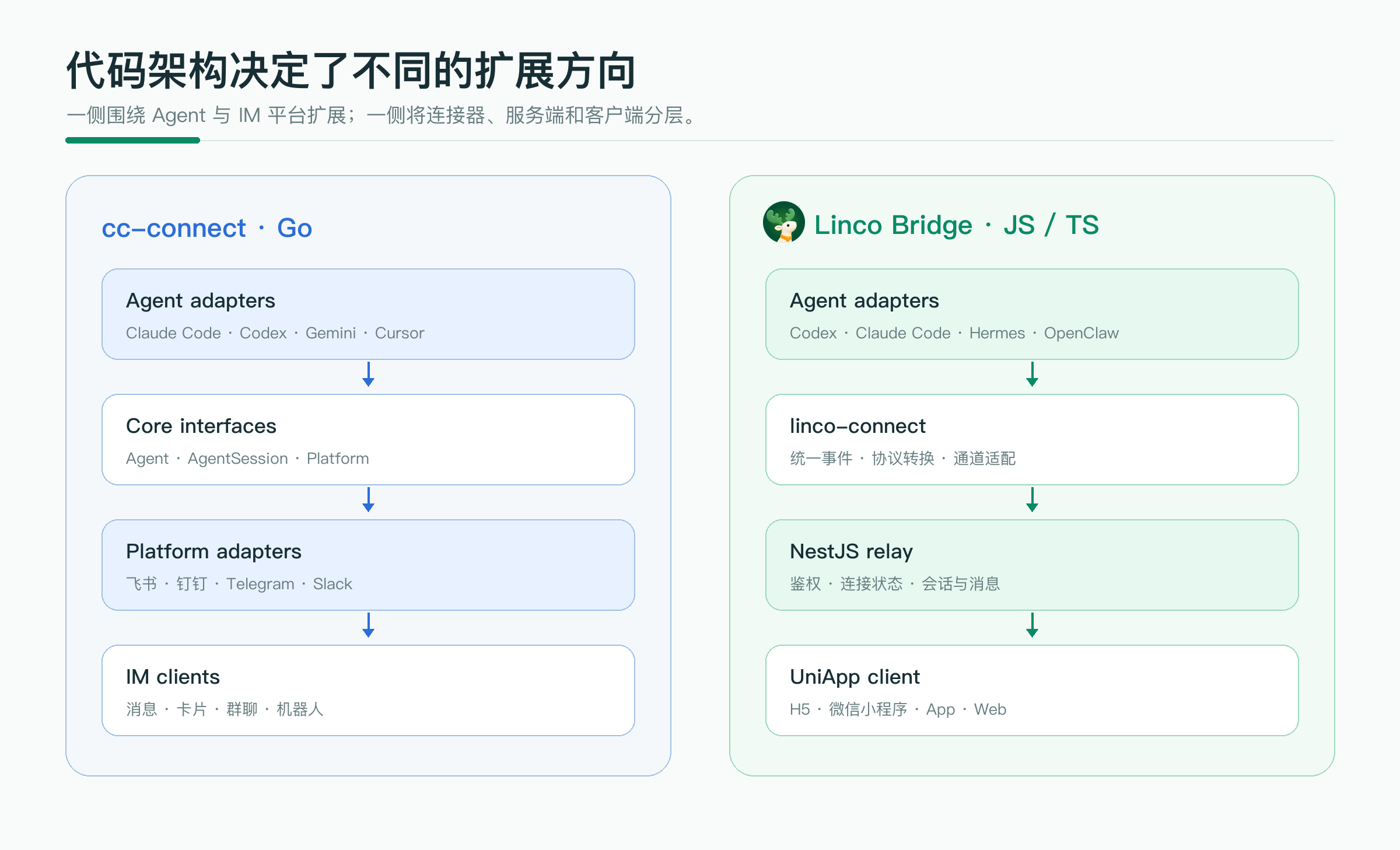Click the Linco Bridge deer logo icon

click(783, 222)
